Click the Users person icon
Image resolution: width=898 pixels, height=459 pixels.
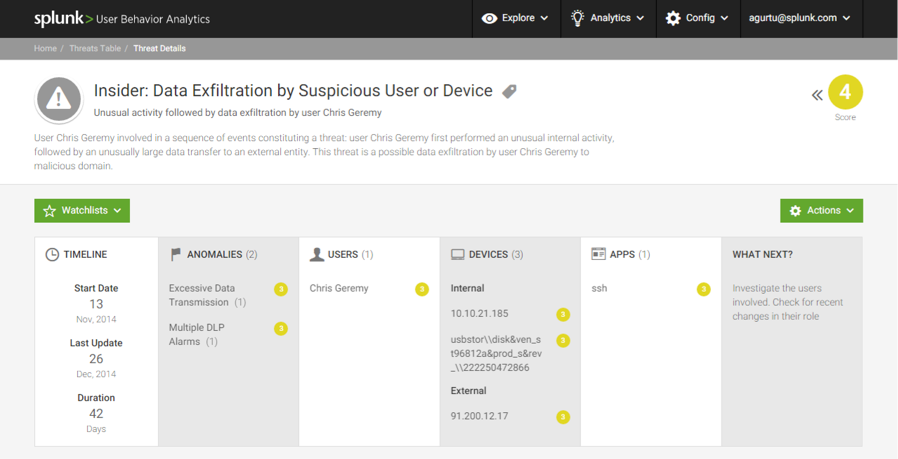tap(317, 254)
